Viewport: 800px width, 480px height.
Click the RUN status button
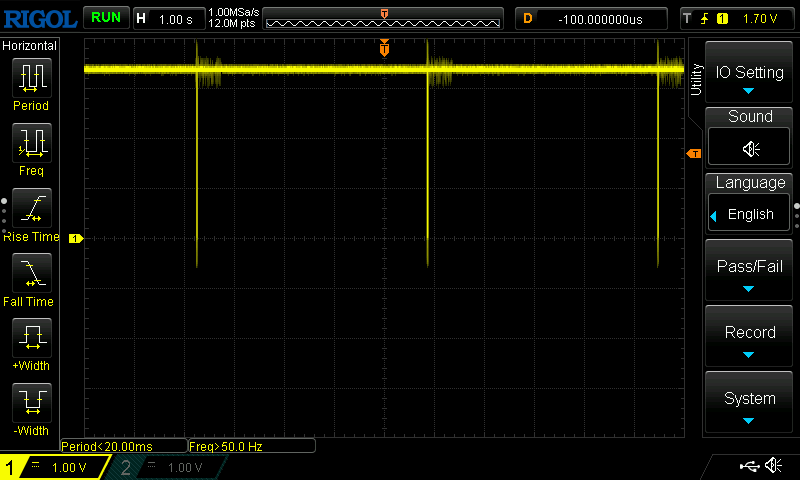click(106, 18)
